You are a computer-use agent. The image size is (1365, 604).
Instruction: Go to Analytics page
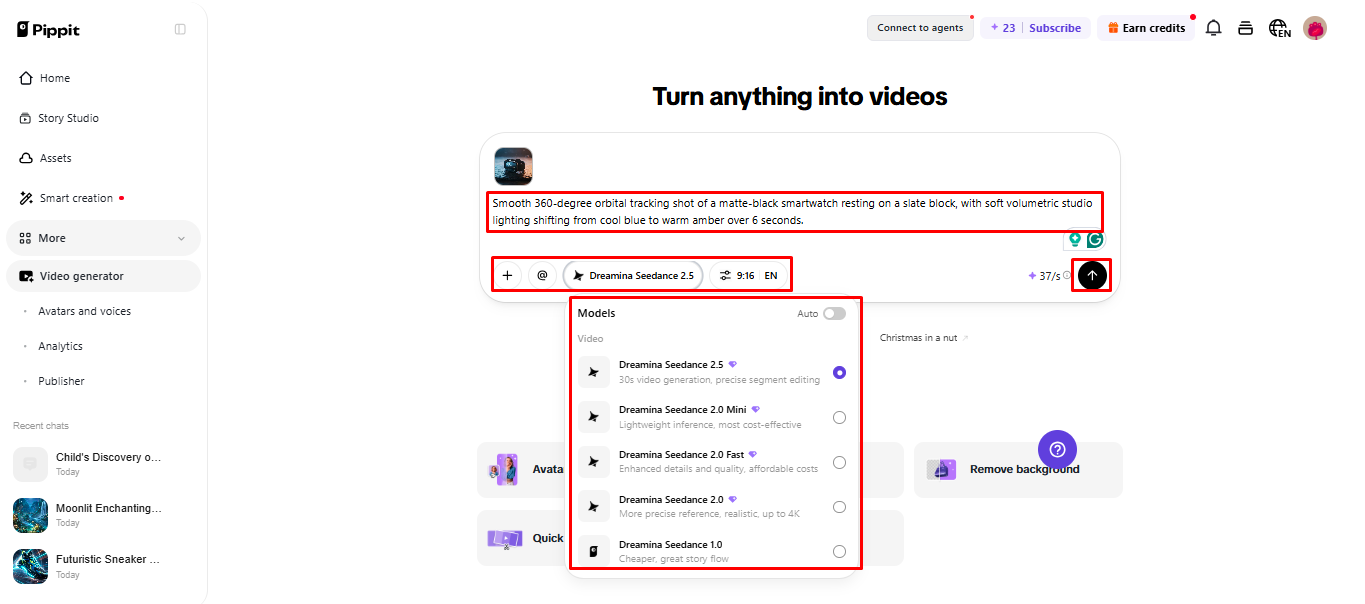point(60,346)
